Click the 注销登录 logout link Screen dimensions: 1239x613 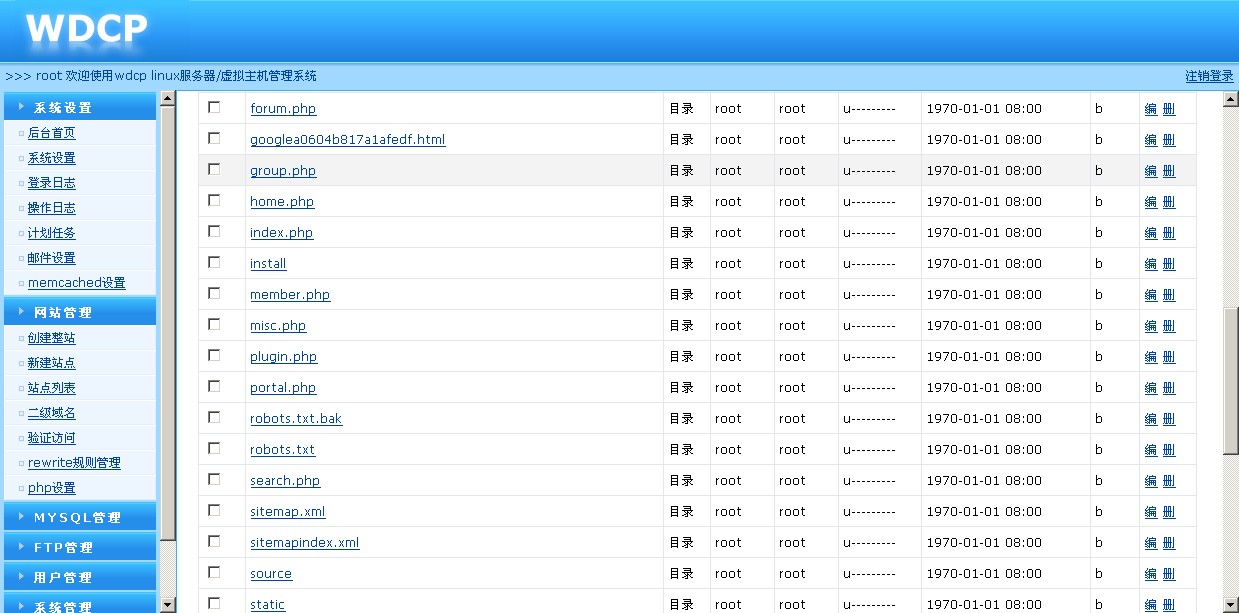[1209, 76]
